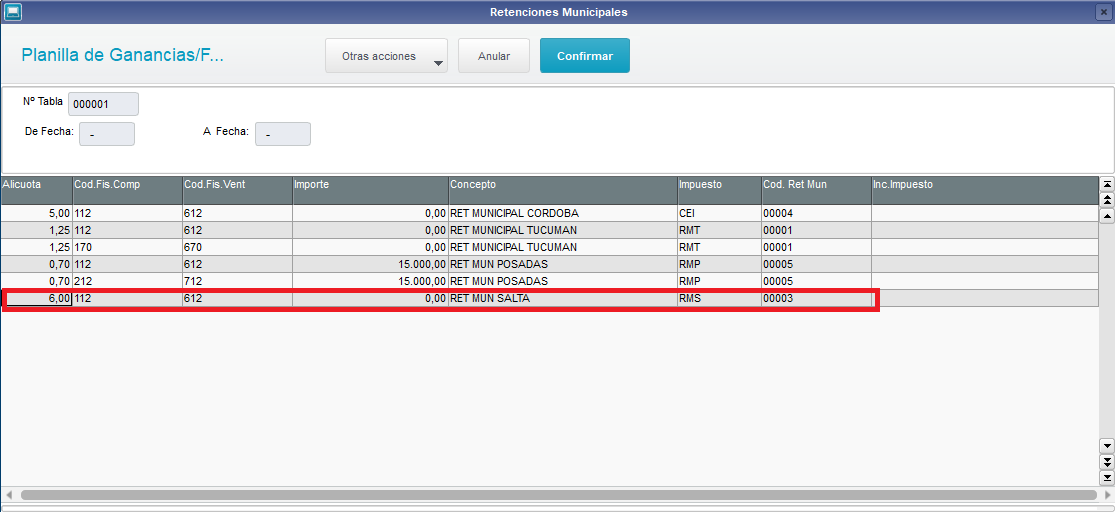Click the 15.000,00 importe in the 712 row

pos(370,282)
